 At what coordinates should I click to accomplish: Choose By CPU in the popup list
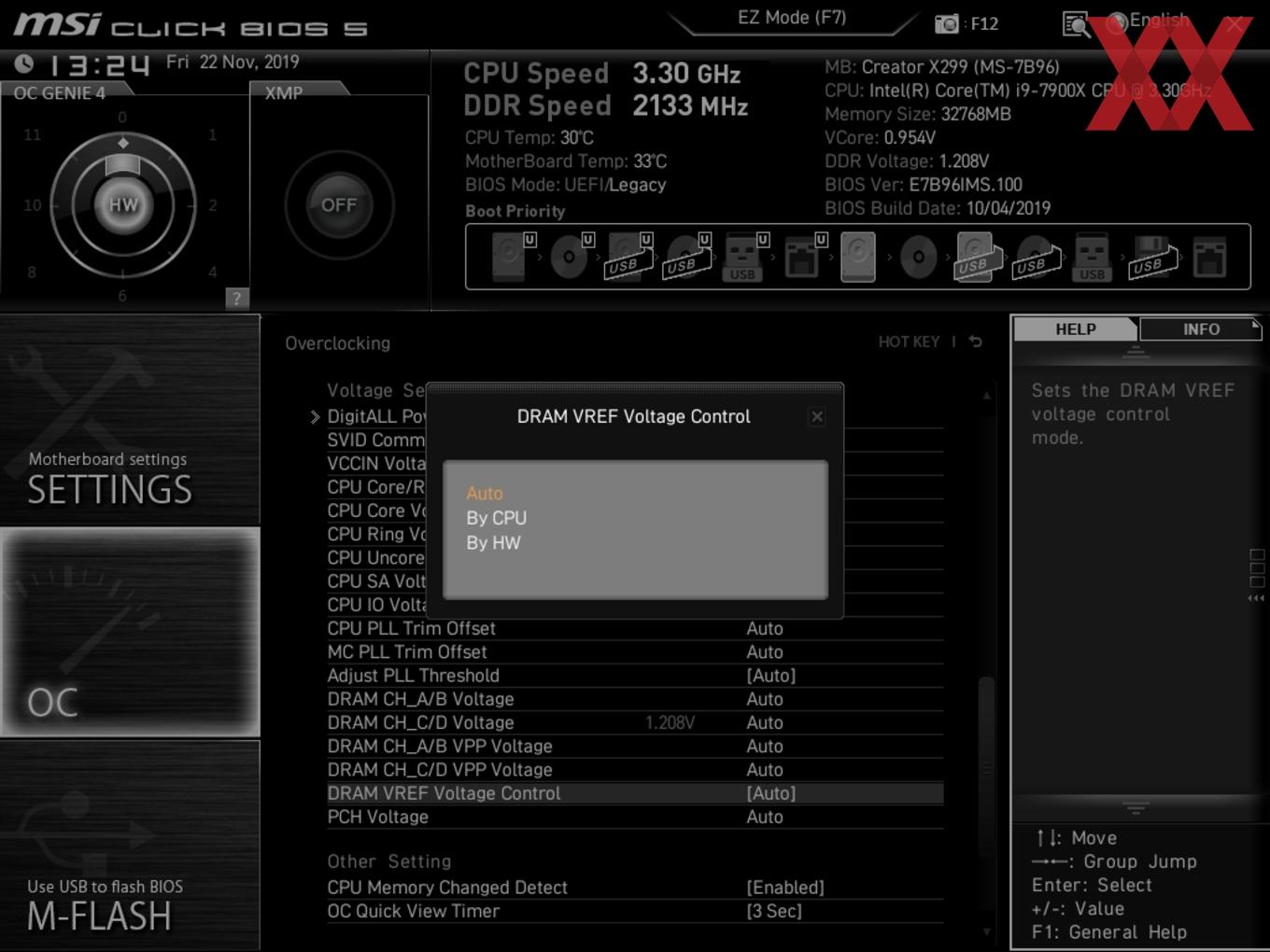[497, 518]
